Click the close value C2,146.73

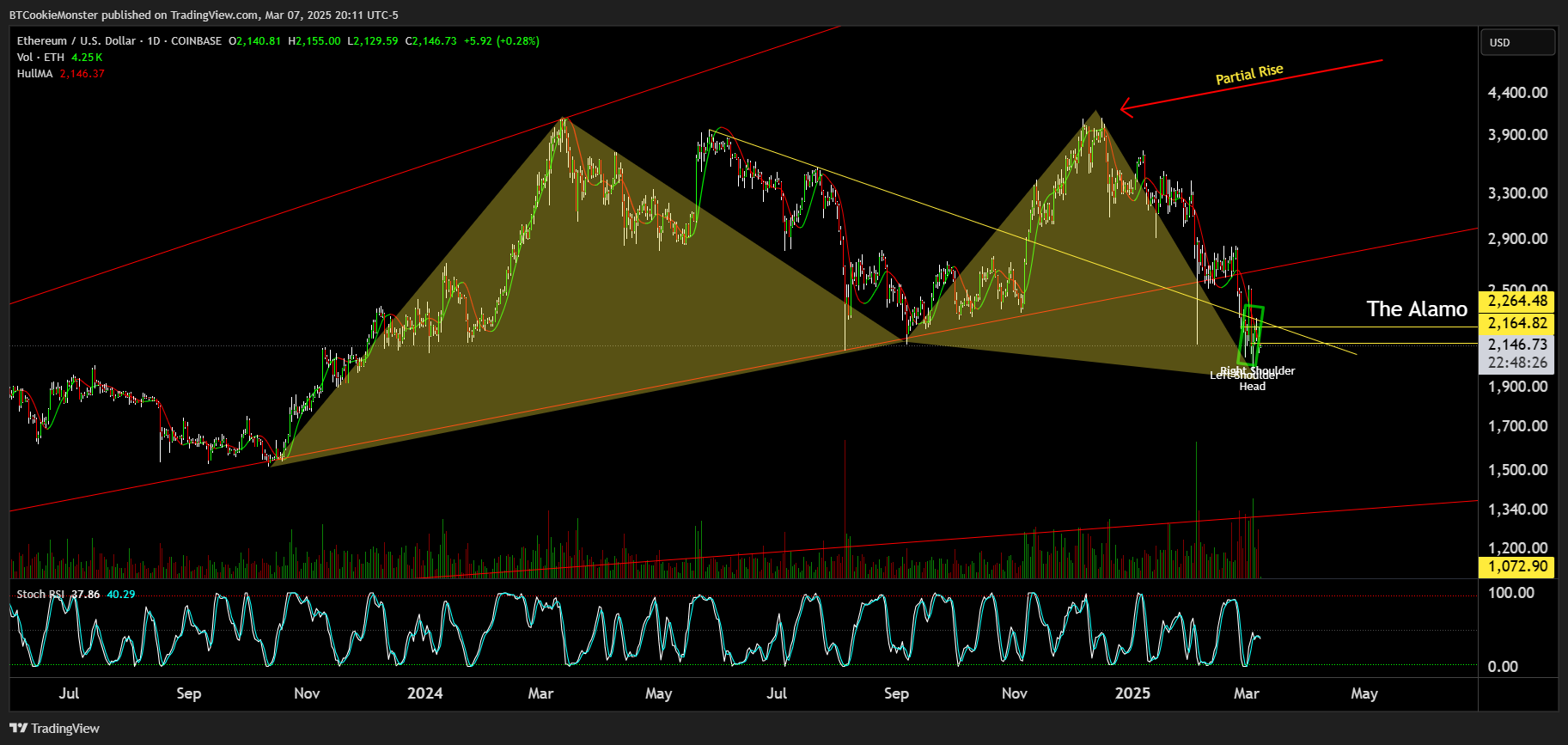pos(431,40)
